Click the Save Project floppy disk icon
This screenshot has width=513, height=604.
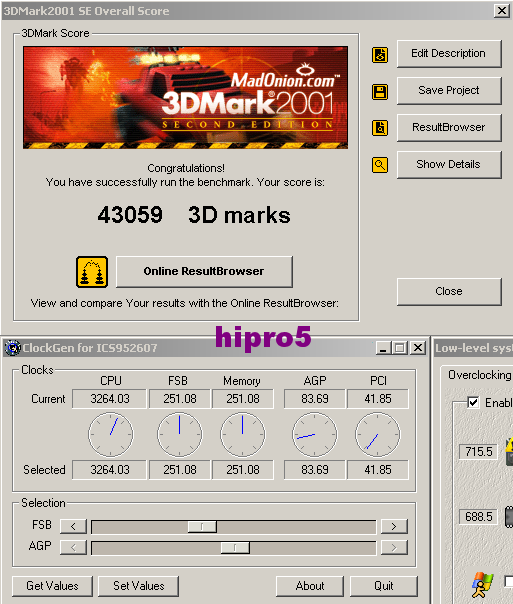pyautogui.click(x=380, y=92)
